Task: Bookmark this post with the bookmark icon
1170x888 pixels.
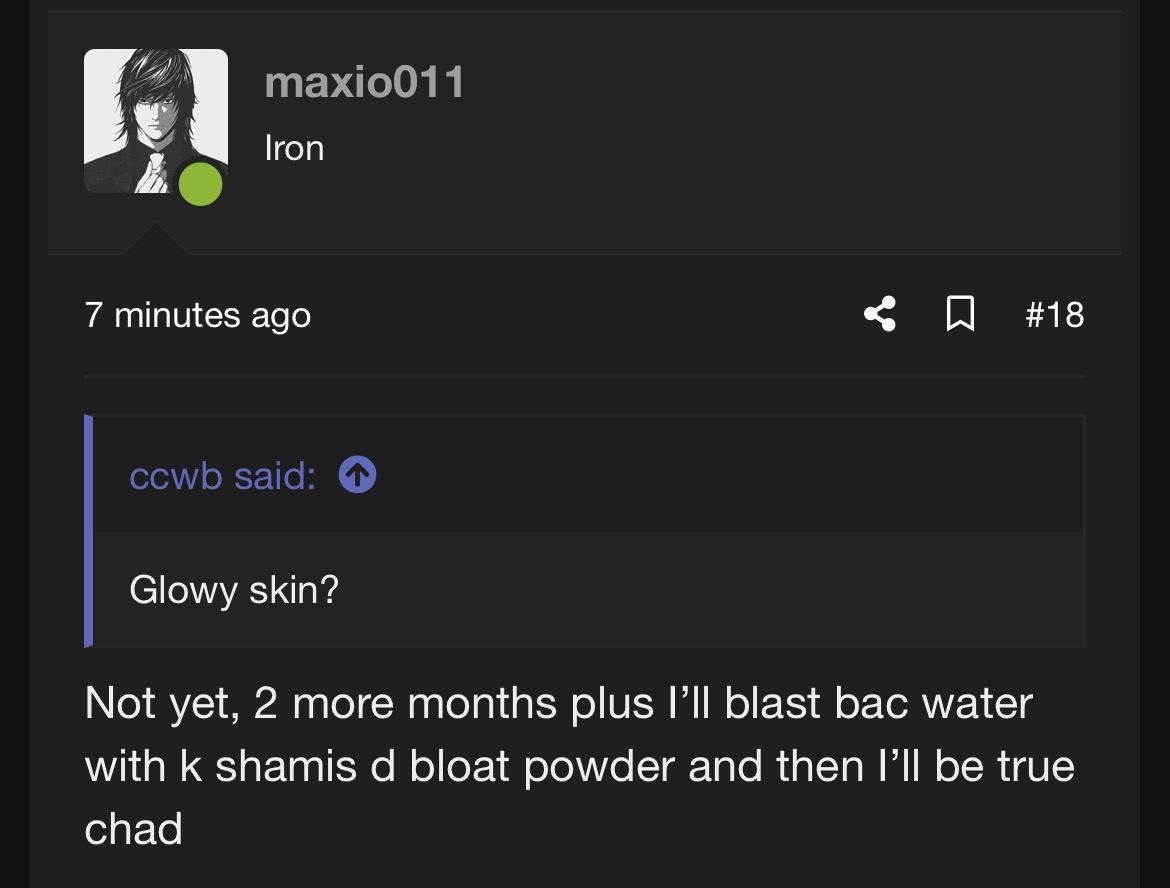Action: (x=960, y=315)
